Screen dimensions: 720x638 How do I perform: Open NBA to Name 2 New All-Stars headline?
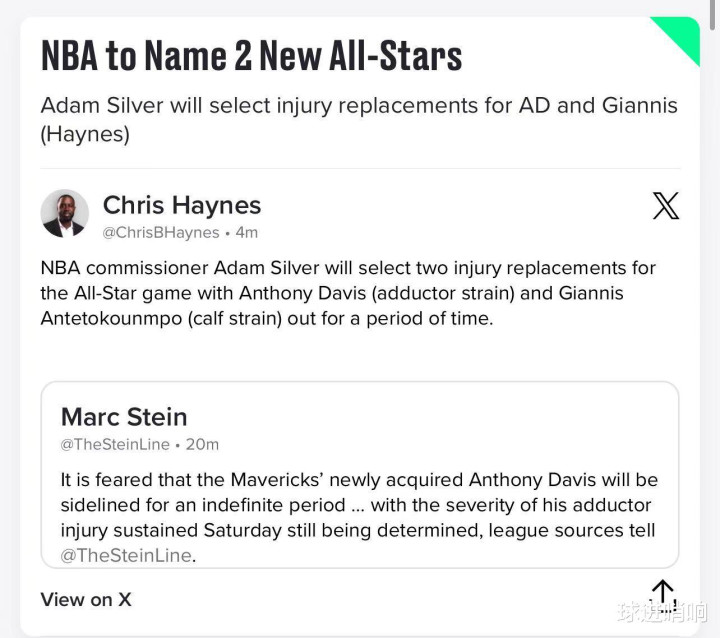(252, 56)
